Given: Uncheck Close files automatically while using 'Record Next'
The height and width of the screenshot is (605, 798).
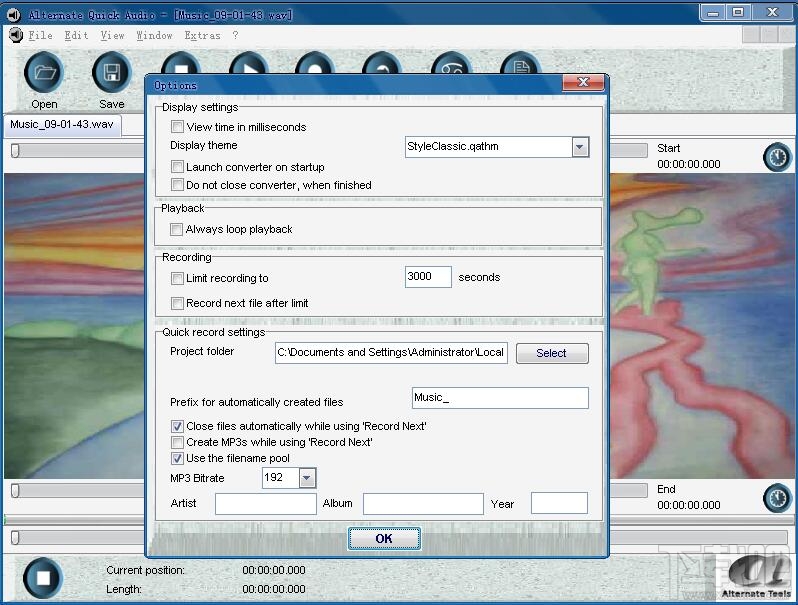Looking at the screenshot, I should click(x=177, y=426).
